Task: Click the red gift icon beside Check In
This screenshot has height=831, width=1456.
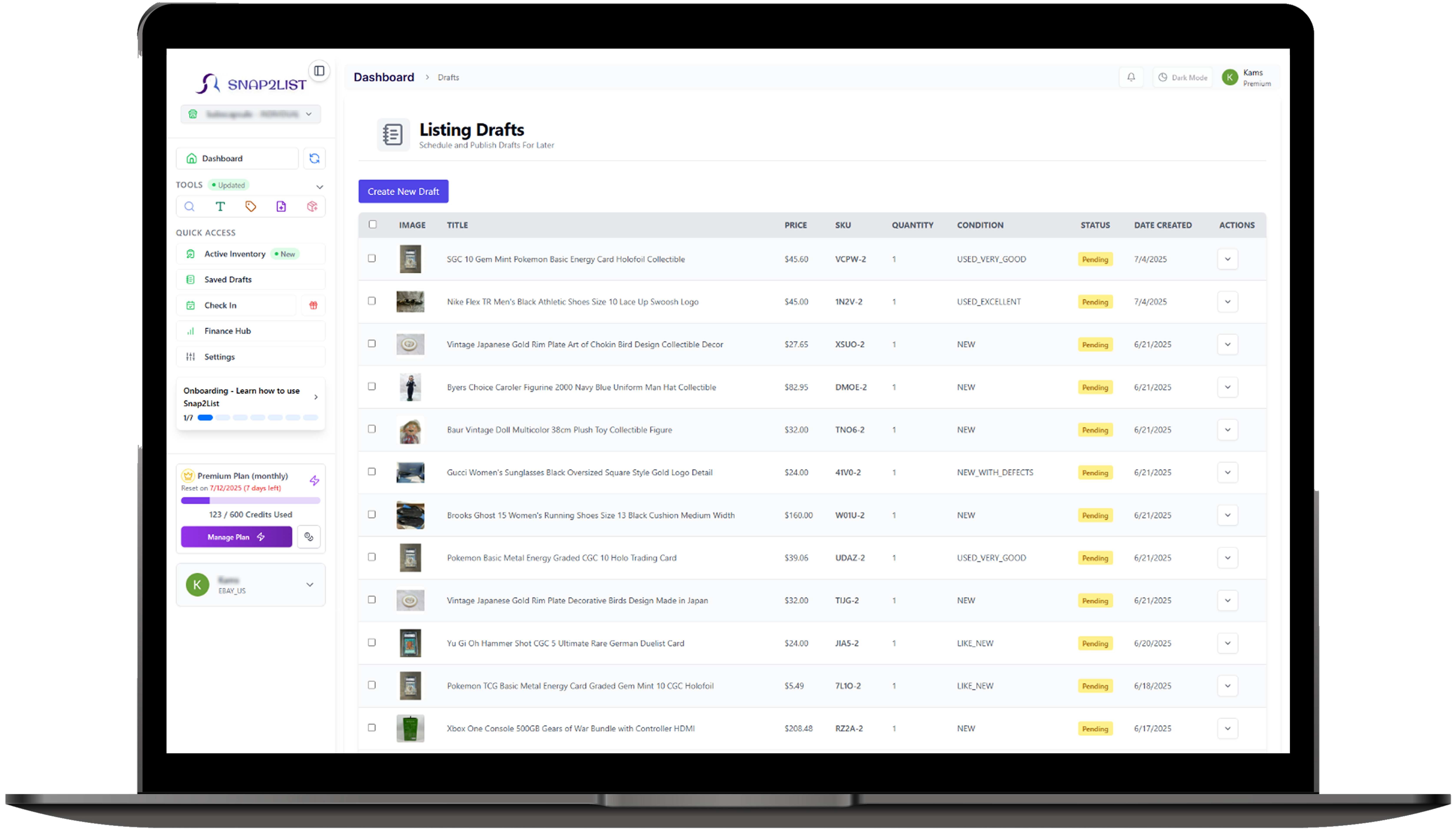Action: click(313, 305)
